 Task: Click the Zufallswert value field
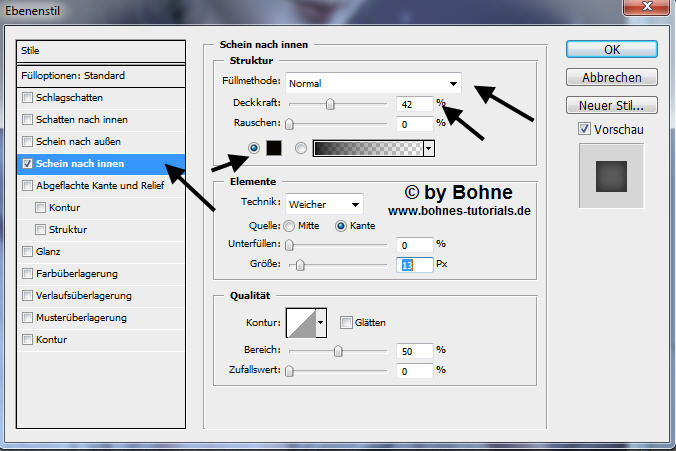click(x=414, y=371)
